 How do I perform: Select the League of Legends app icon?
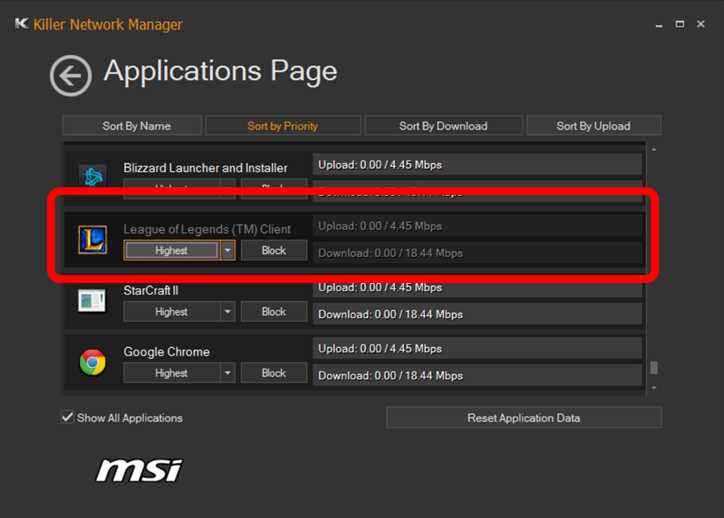click(x=93, y=240)
